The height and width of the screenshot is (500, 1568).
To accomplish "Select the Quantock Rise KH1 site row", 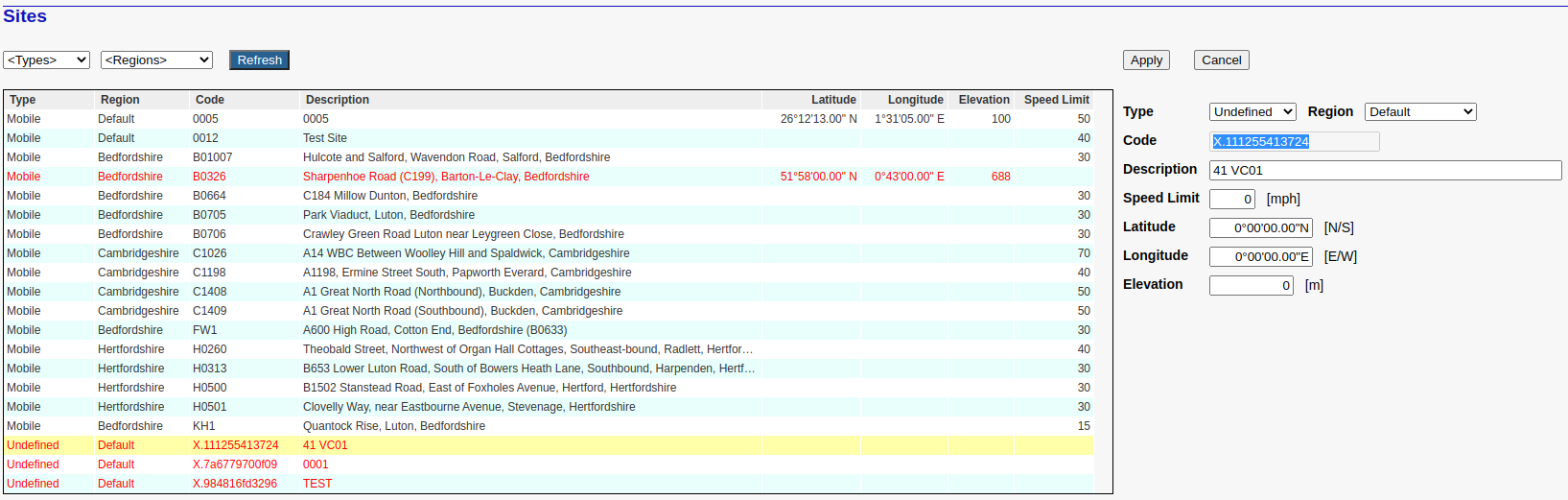I will click(x=393, y=426).
